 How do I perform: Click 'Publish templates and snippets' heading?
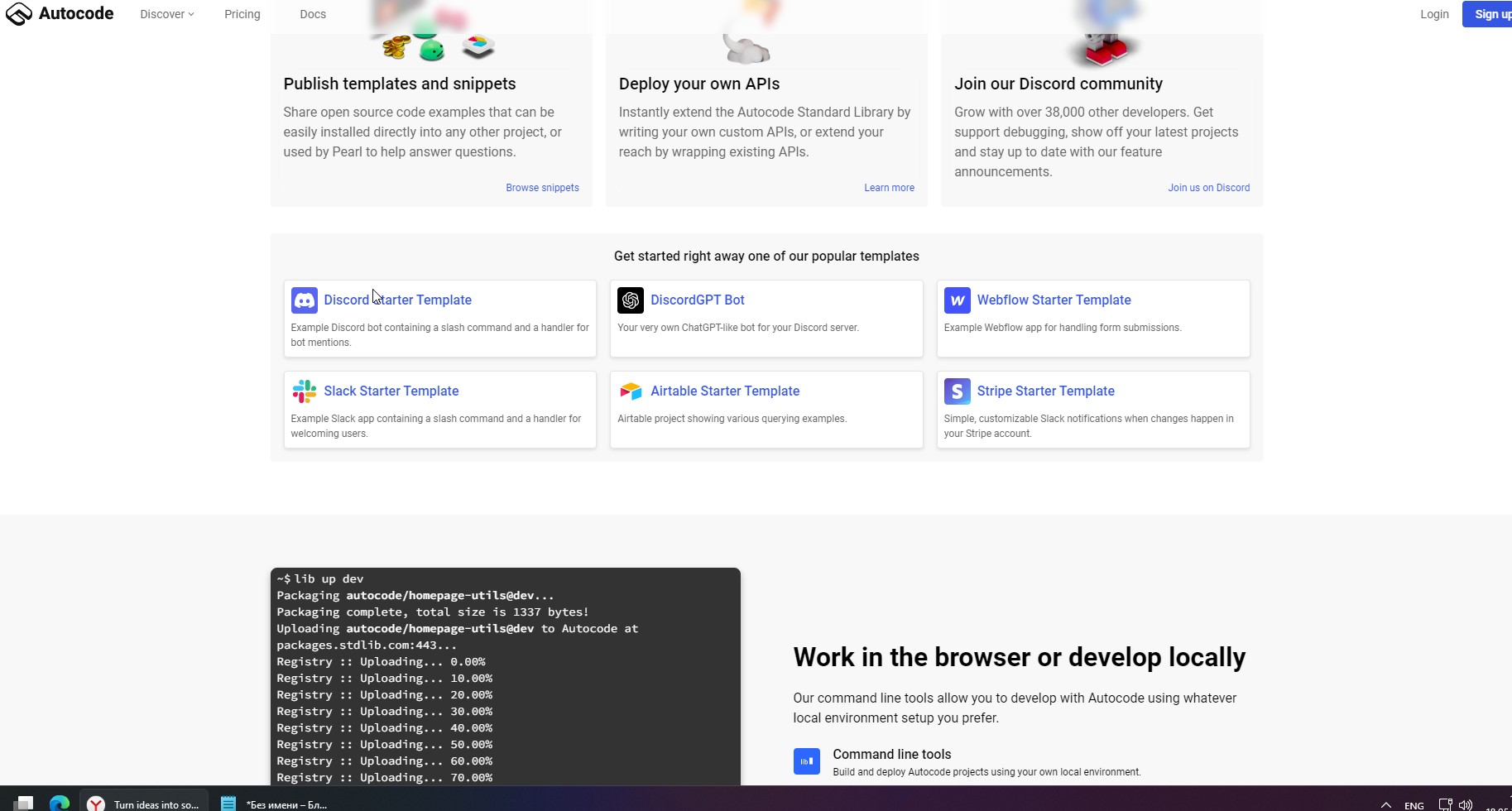pyautogui.click(x=400, y=84)
